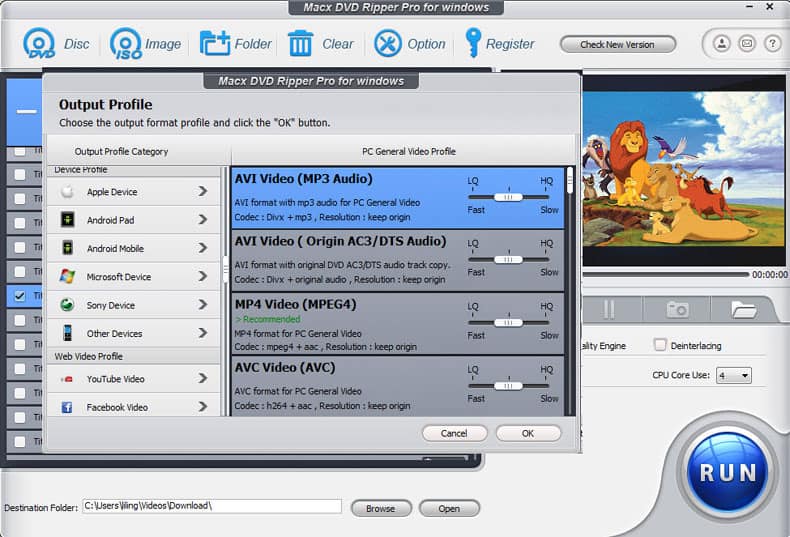Expand the Android Pad category arrow
Screen dimensions: 790x537
pos(203,220)
